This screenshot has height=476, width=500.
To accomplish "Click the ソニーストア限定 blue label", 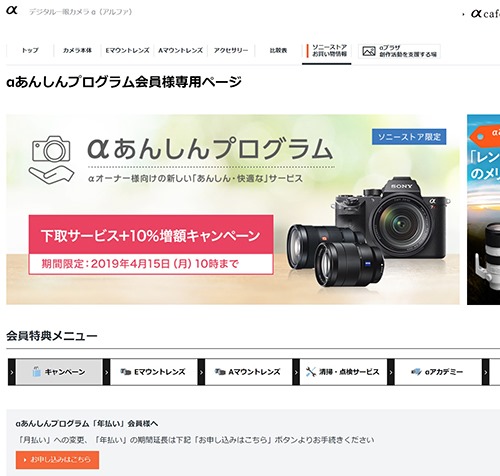I will (x=409, y=137).
